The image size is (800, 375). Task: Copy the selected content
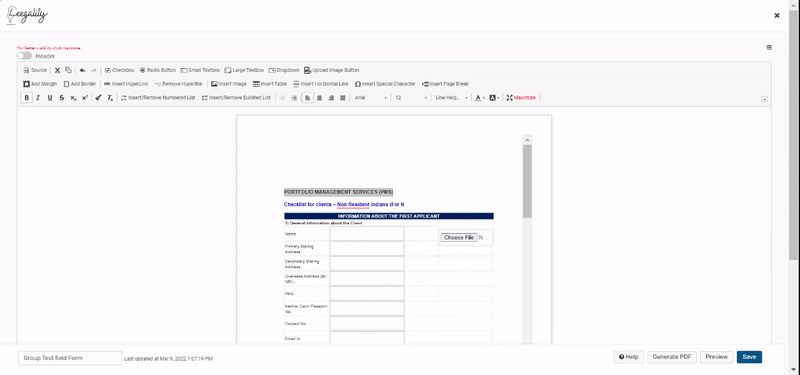pos(68,70)
